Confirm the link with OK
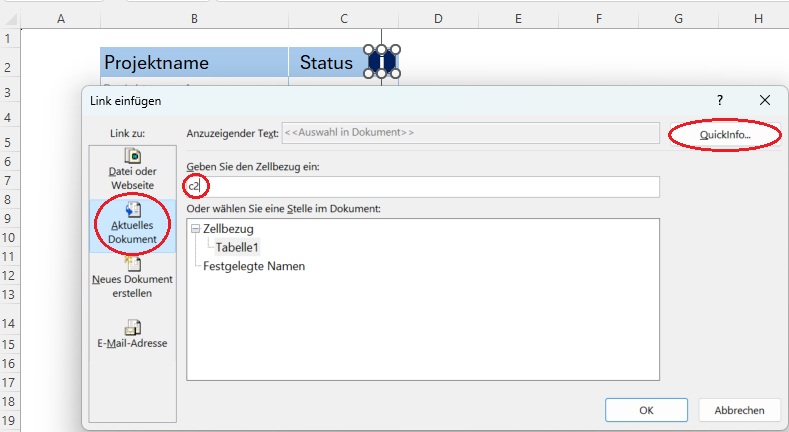Image resolution: width=789 pixels, height=432 pixels. [x=646, y=410]
